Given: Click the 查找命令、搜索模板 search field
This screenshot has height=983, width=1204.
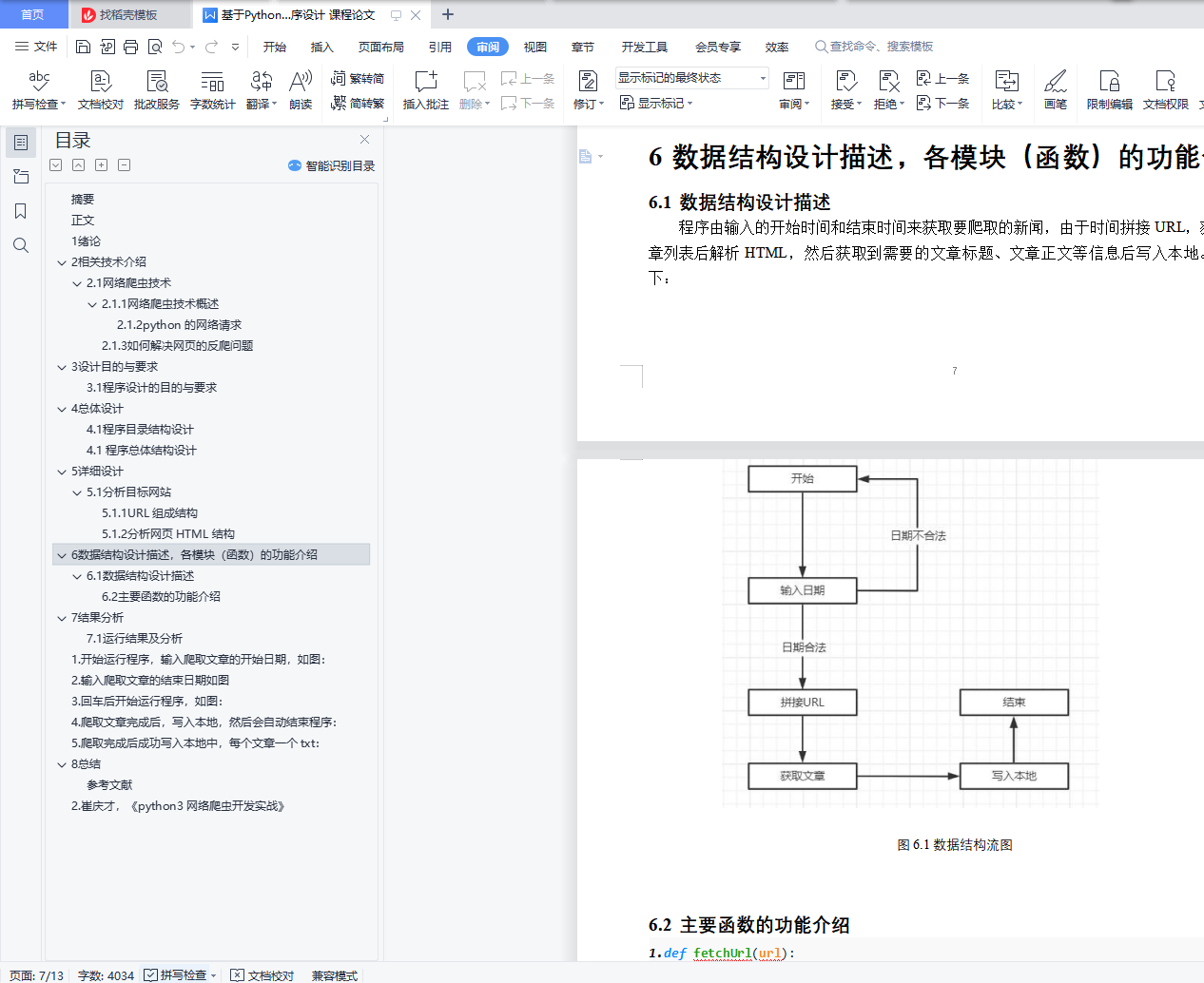Looking at the screenshot, I should click(874, 47).
